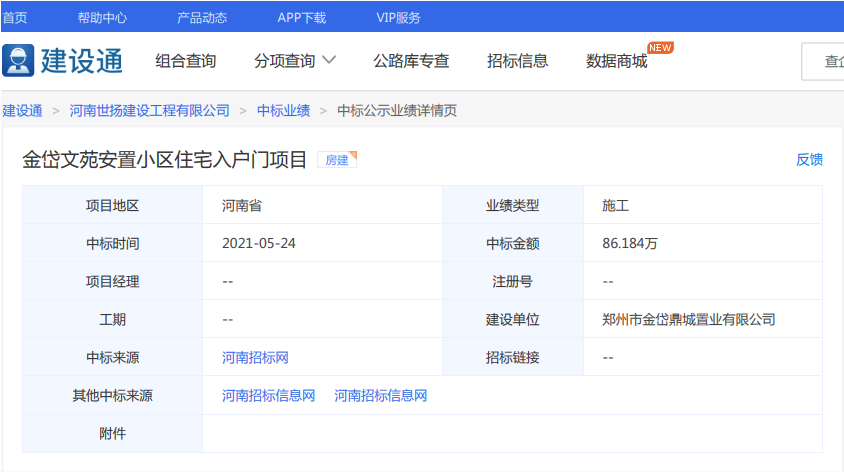Expand the 分项查询 dropdown menu

(295, 61)
